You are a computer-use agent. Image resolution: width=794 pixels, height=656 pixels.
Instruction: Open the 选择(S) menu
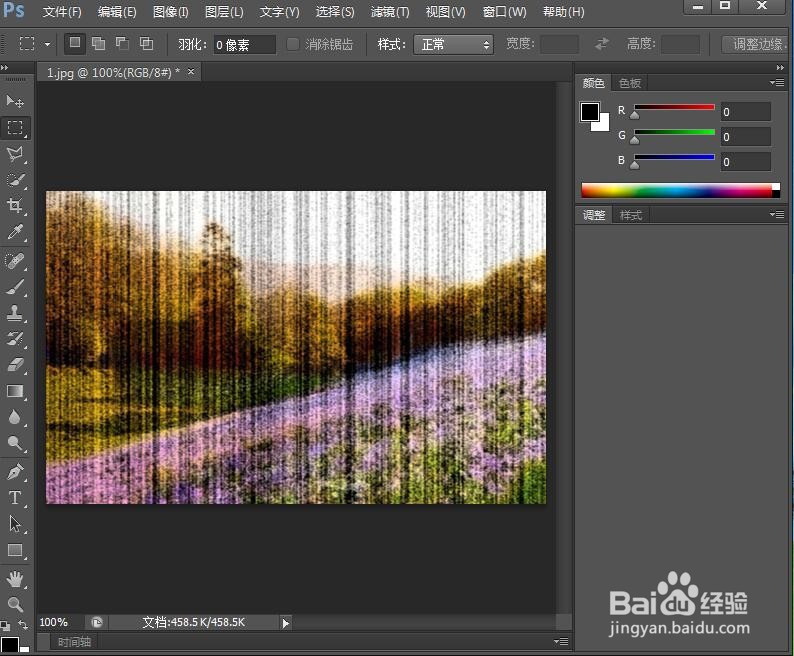(x=335, y=12)
